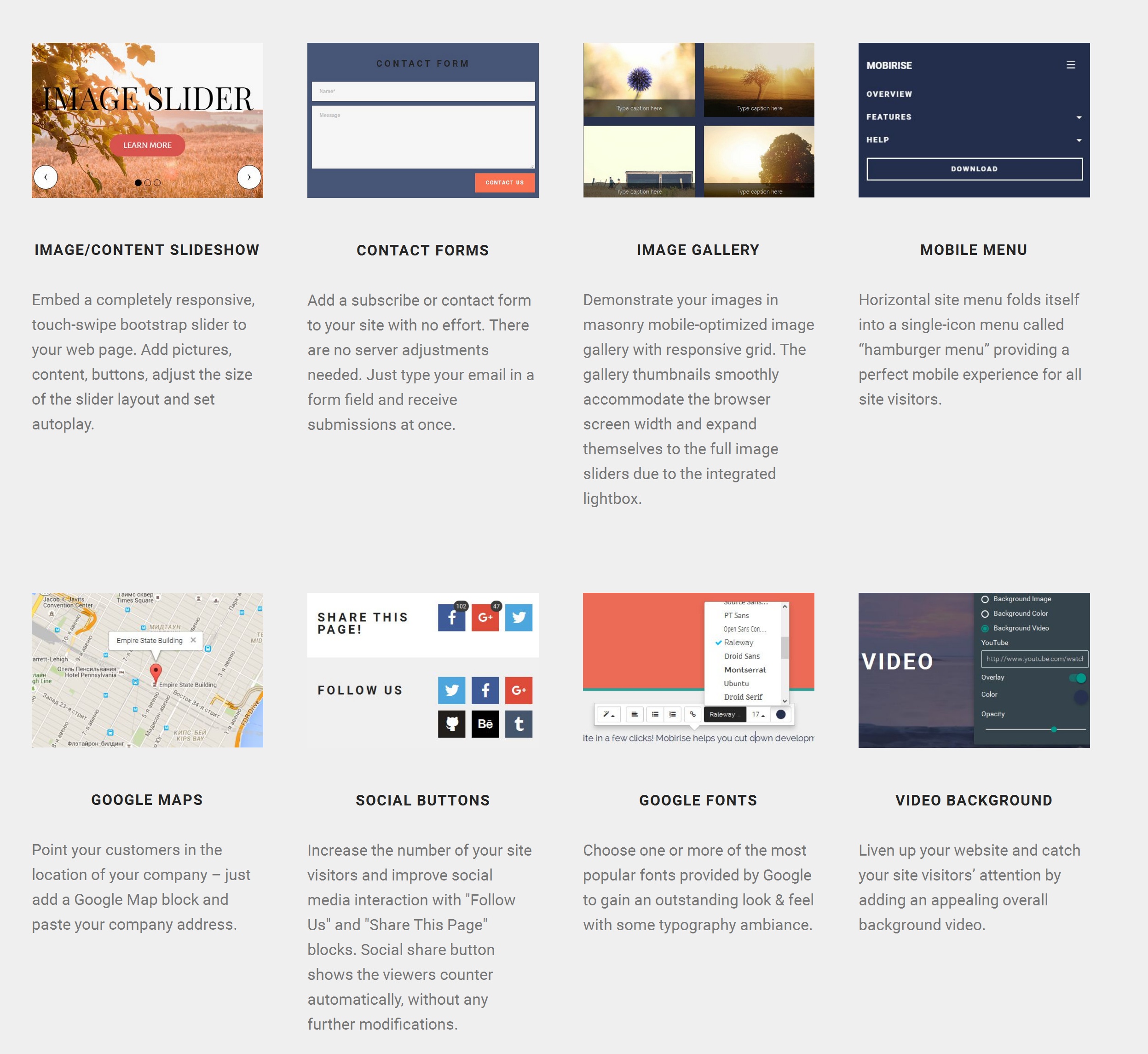Click the hamburger menu icon in Mobirise
This screenshot has width=1148, height=1054.
click(1071, 64)
